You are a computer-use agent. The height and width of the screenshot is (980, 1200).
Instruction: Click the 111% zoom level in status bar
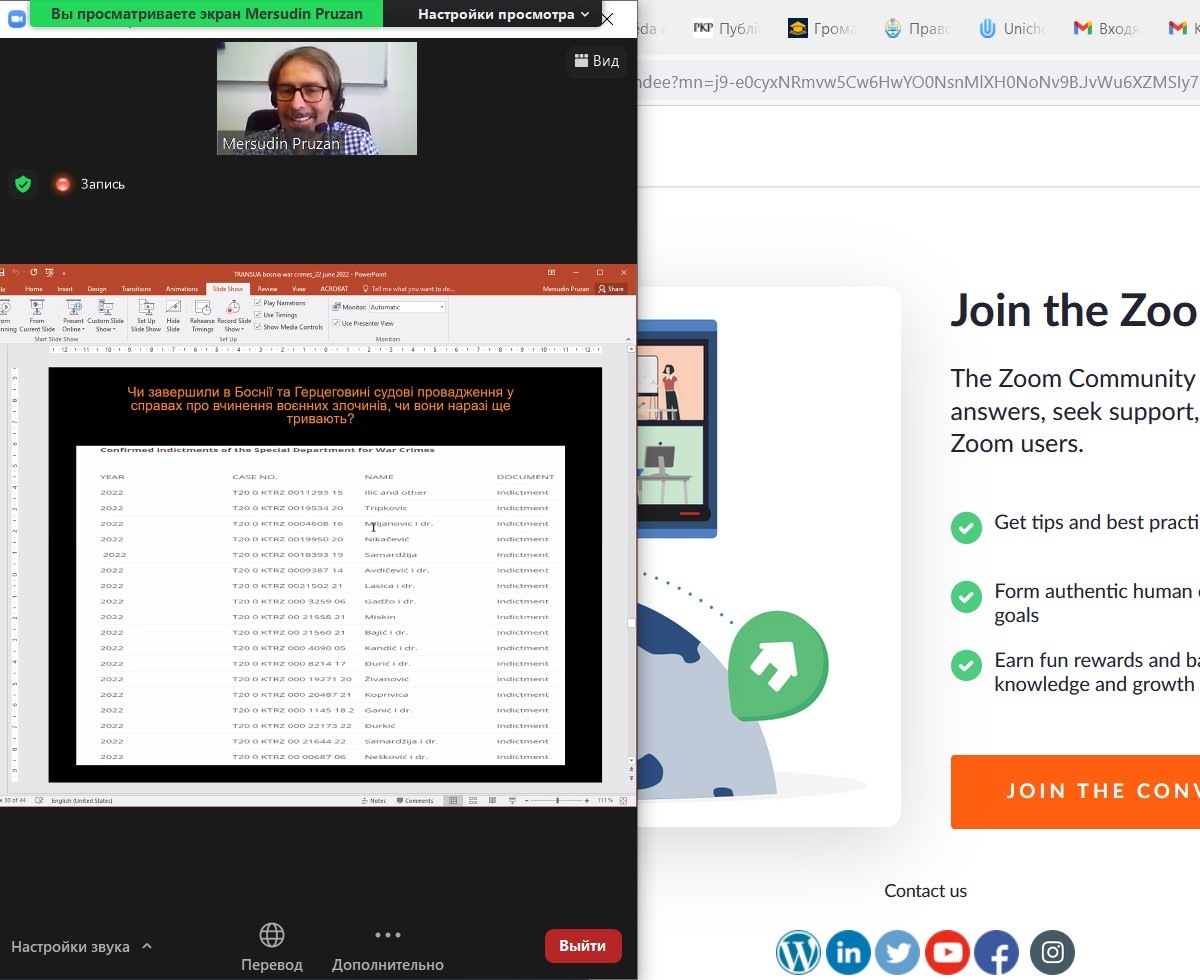click(x=605, y=801)
